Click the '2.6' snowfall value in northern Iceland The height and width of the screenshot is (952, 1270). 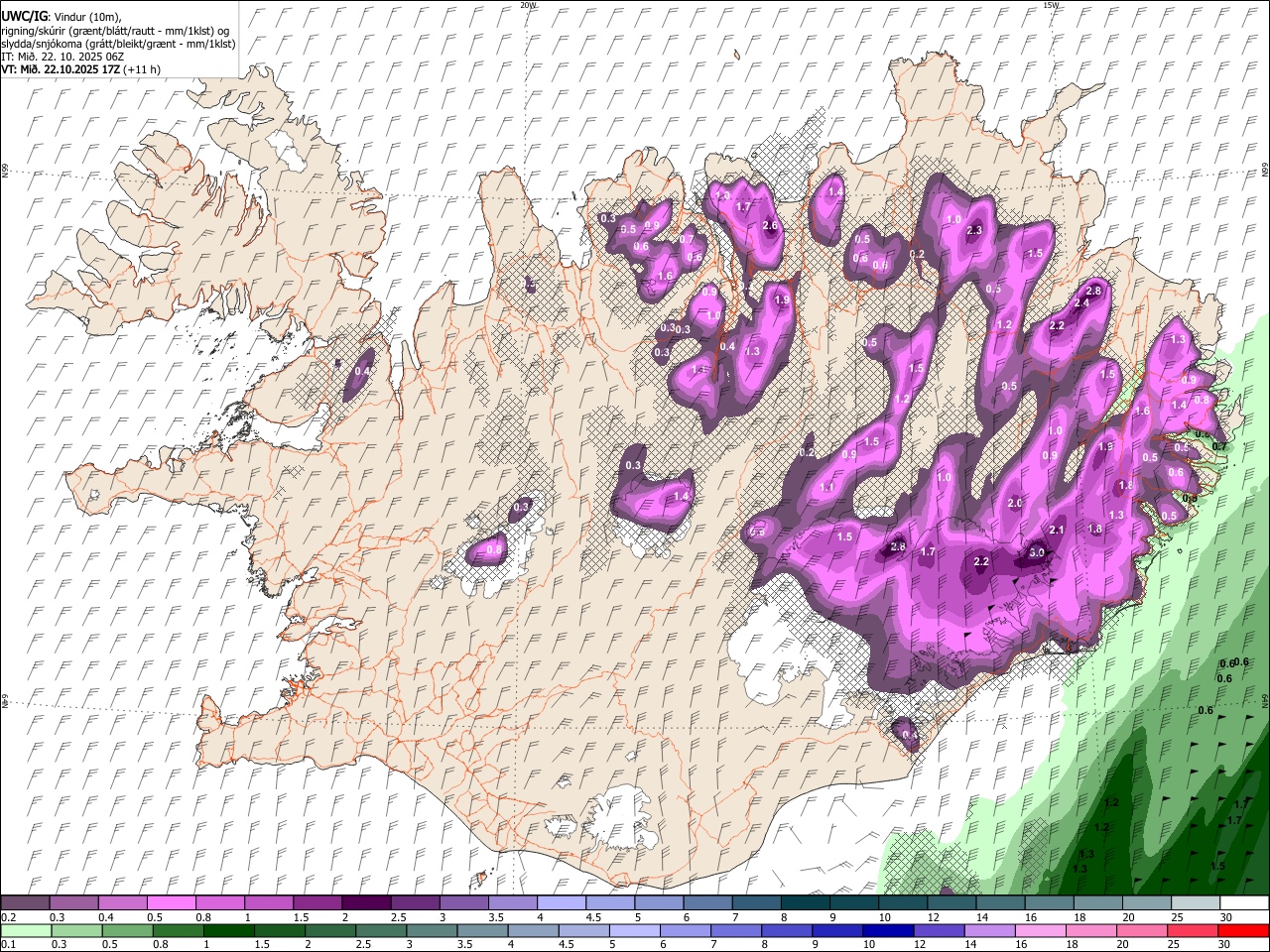770,225
